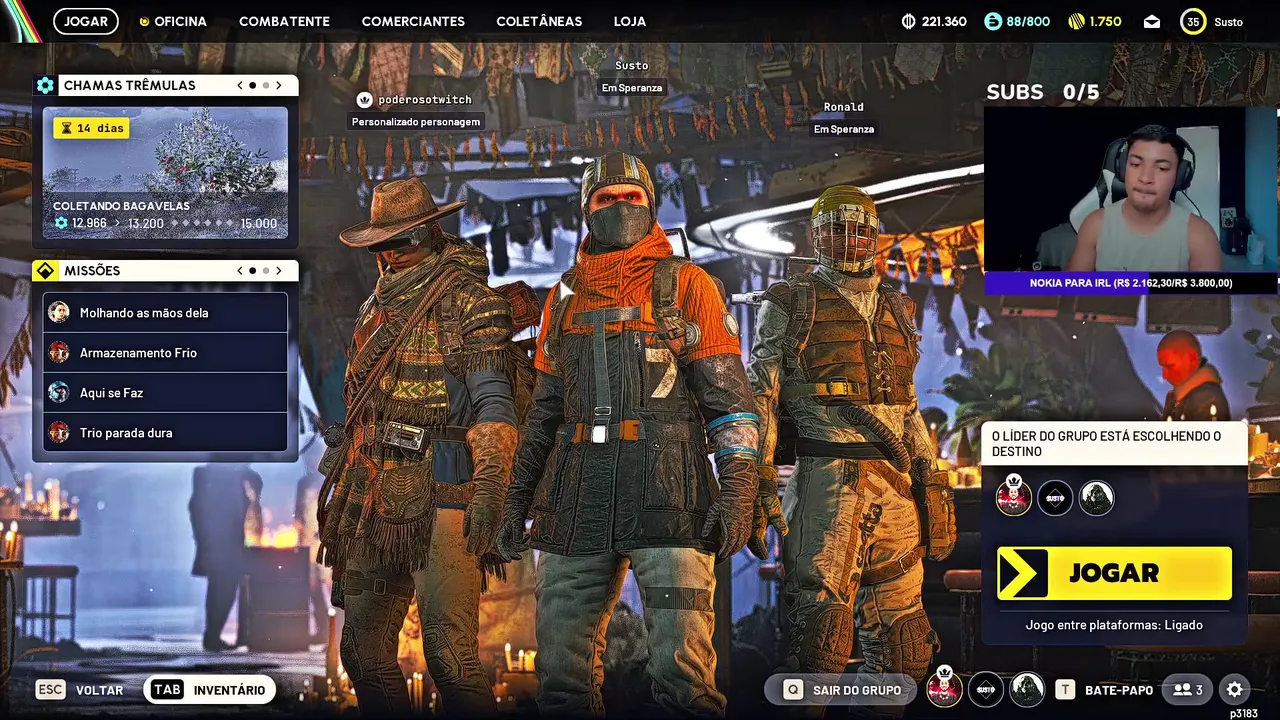Click Jogo entre plataformas: Ligado text
1280x720 pixels.
[x=1114, y=625]
